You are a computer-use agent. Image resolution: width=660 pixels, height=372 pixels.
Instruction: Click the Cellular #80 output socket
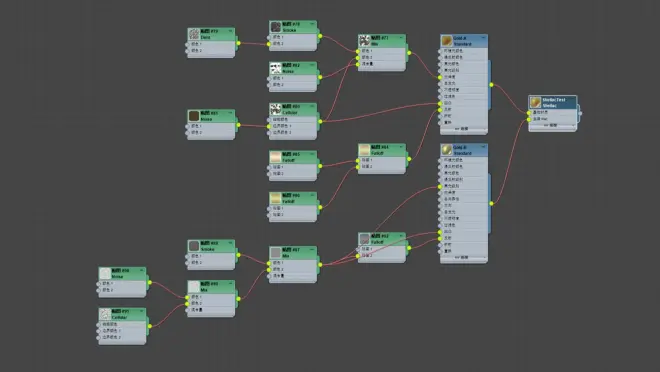pos(320,122)
